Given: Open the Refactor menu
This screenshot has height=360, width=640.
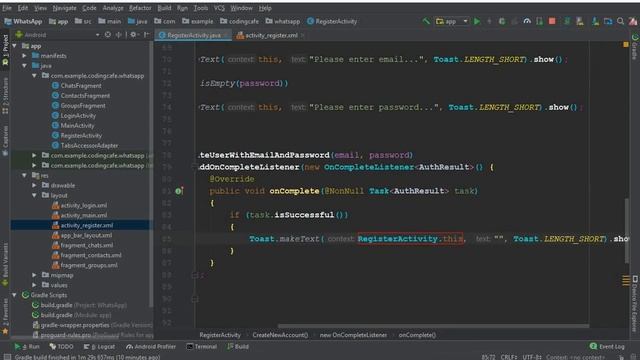Looking at the screenshot, I should pyautogui.click(x=140, y=8).
